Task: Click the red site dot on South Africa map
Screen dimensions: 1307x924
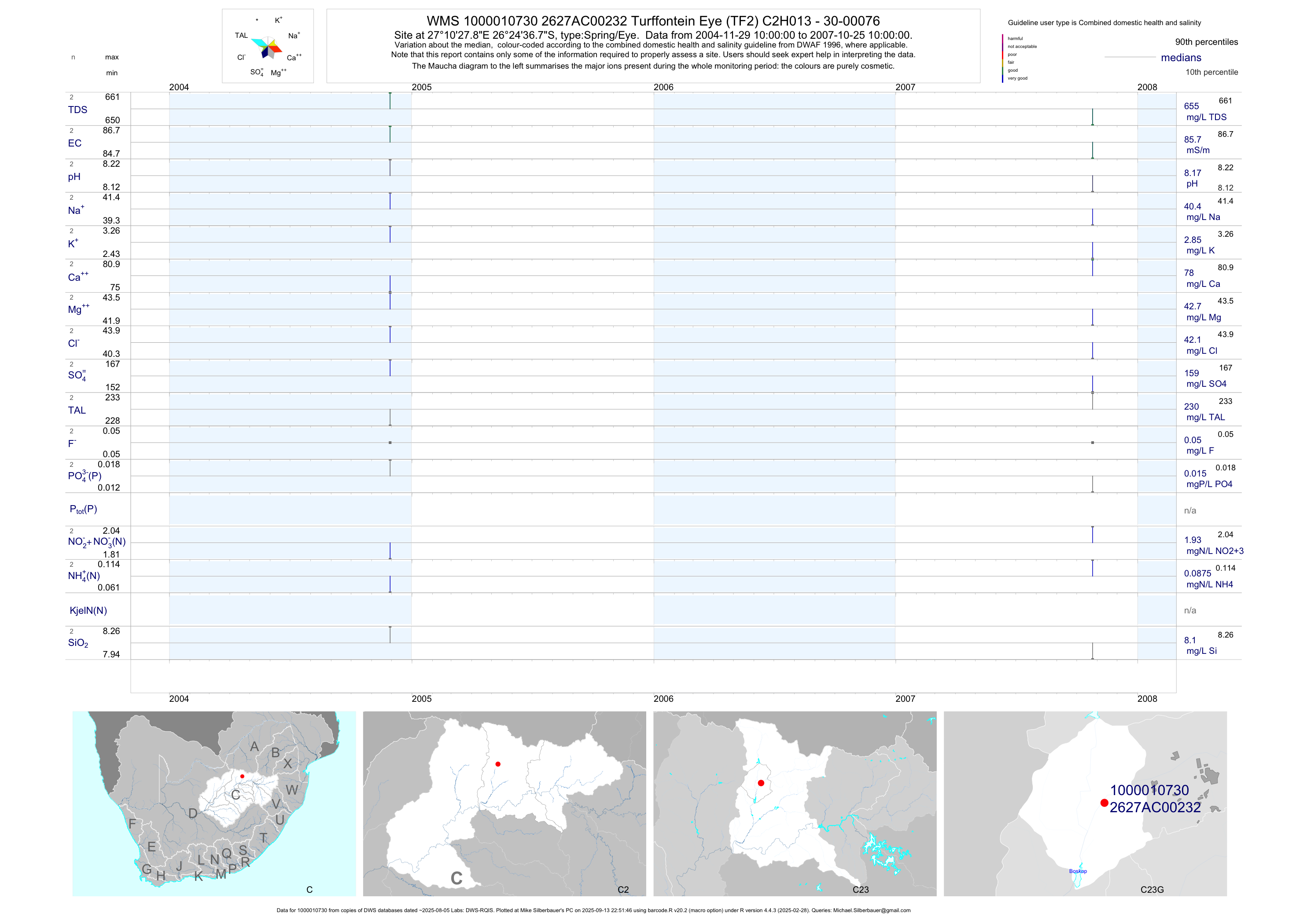Action: point(242,776)
